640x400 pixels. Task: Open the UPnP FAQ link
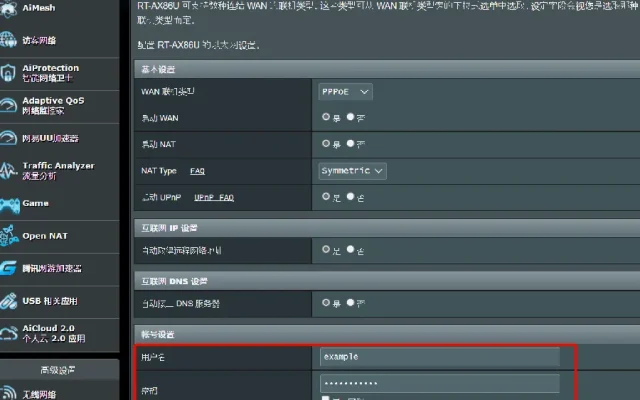click(x=214, y=198)
